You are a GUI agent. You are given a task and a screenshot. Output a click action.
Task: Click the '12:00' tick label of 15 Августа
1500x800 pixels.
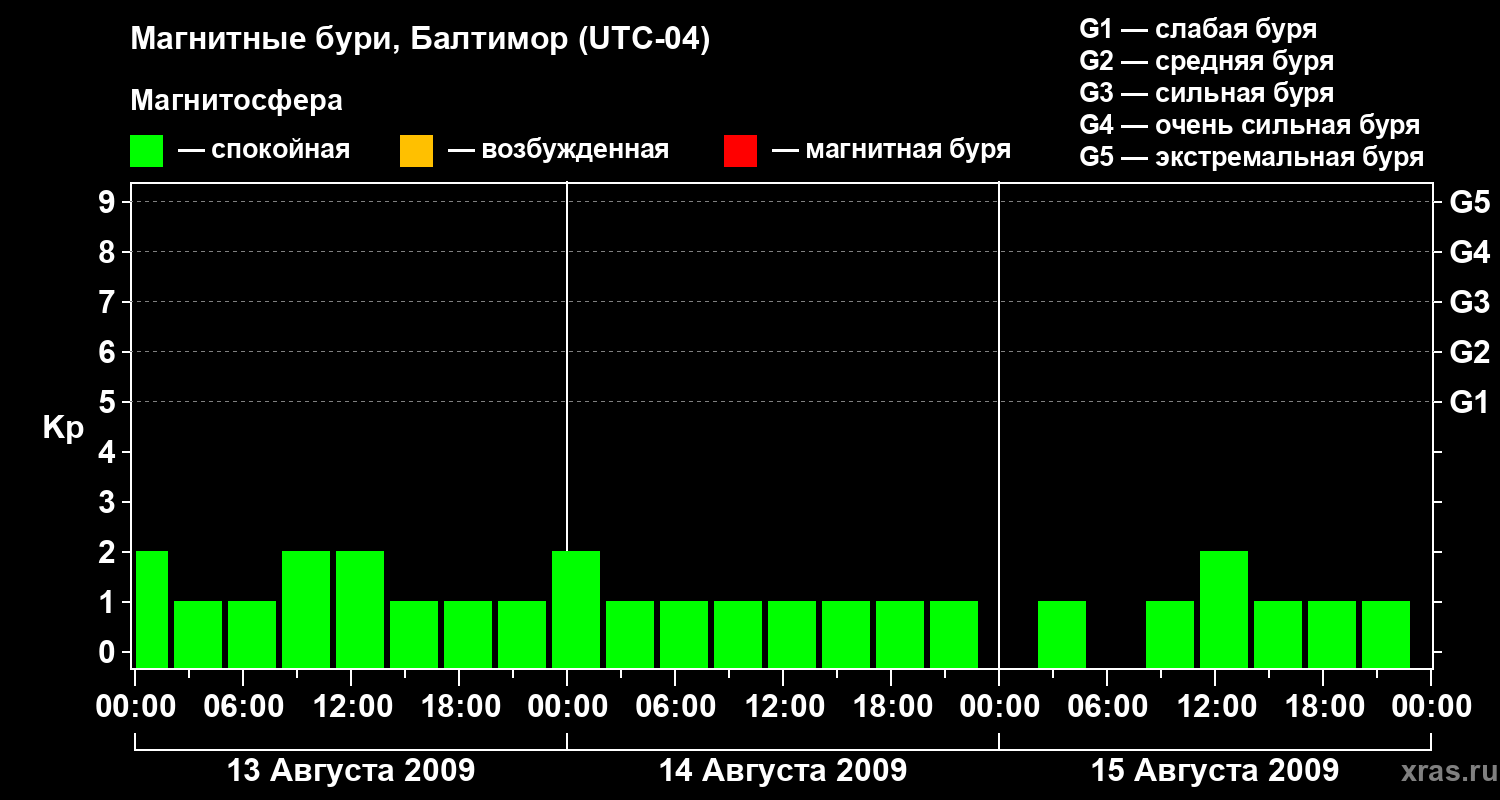(x=1215, y=707)
